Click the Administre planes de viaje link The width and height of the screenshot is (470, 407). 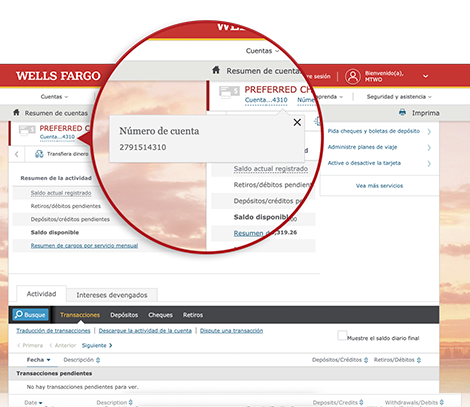click(x=362, y=147)
